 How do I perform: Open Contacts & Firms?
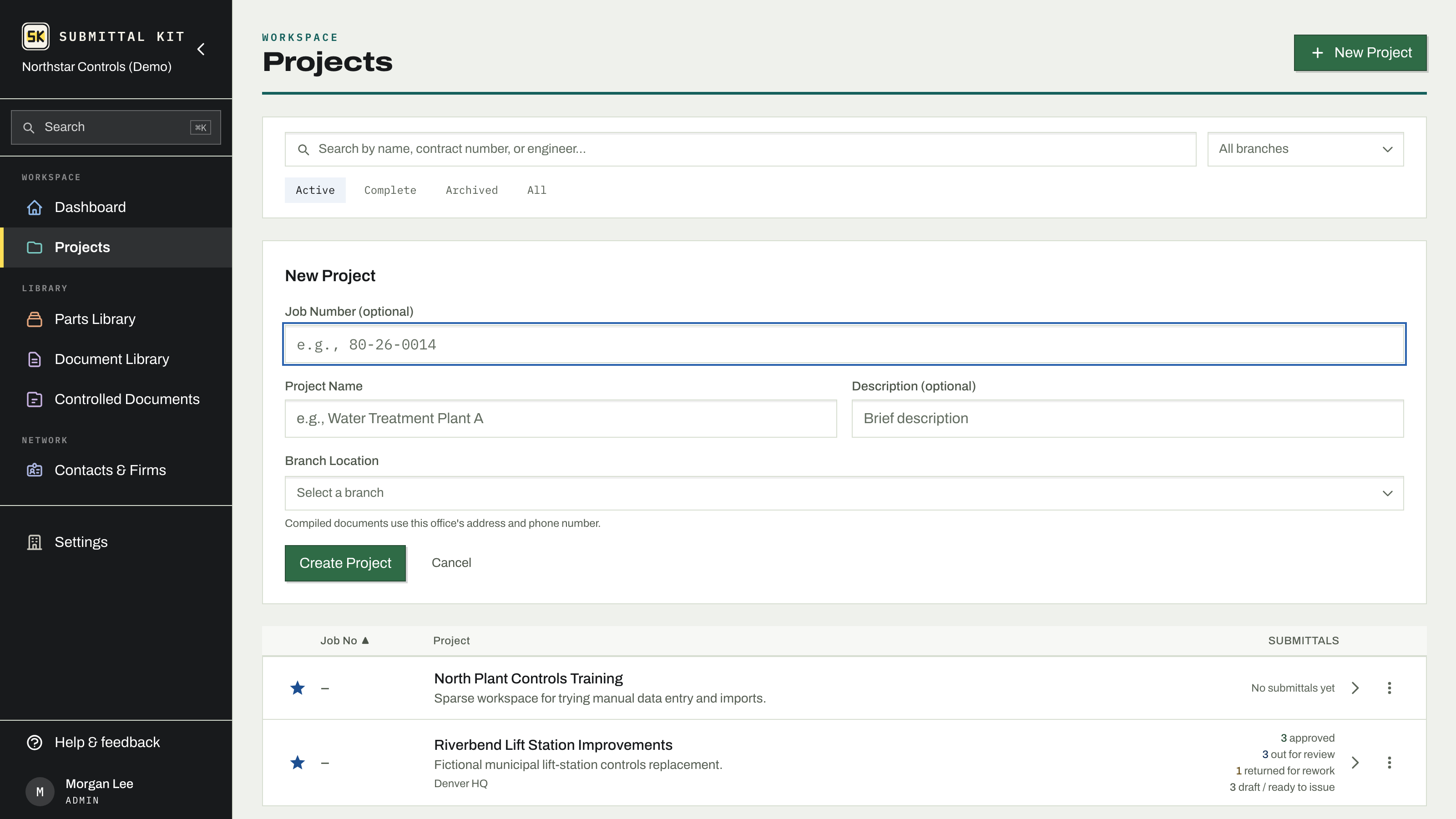(116, 470)
